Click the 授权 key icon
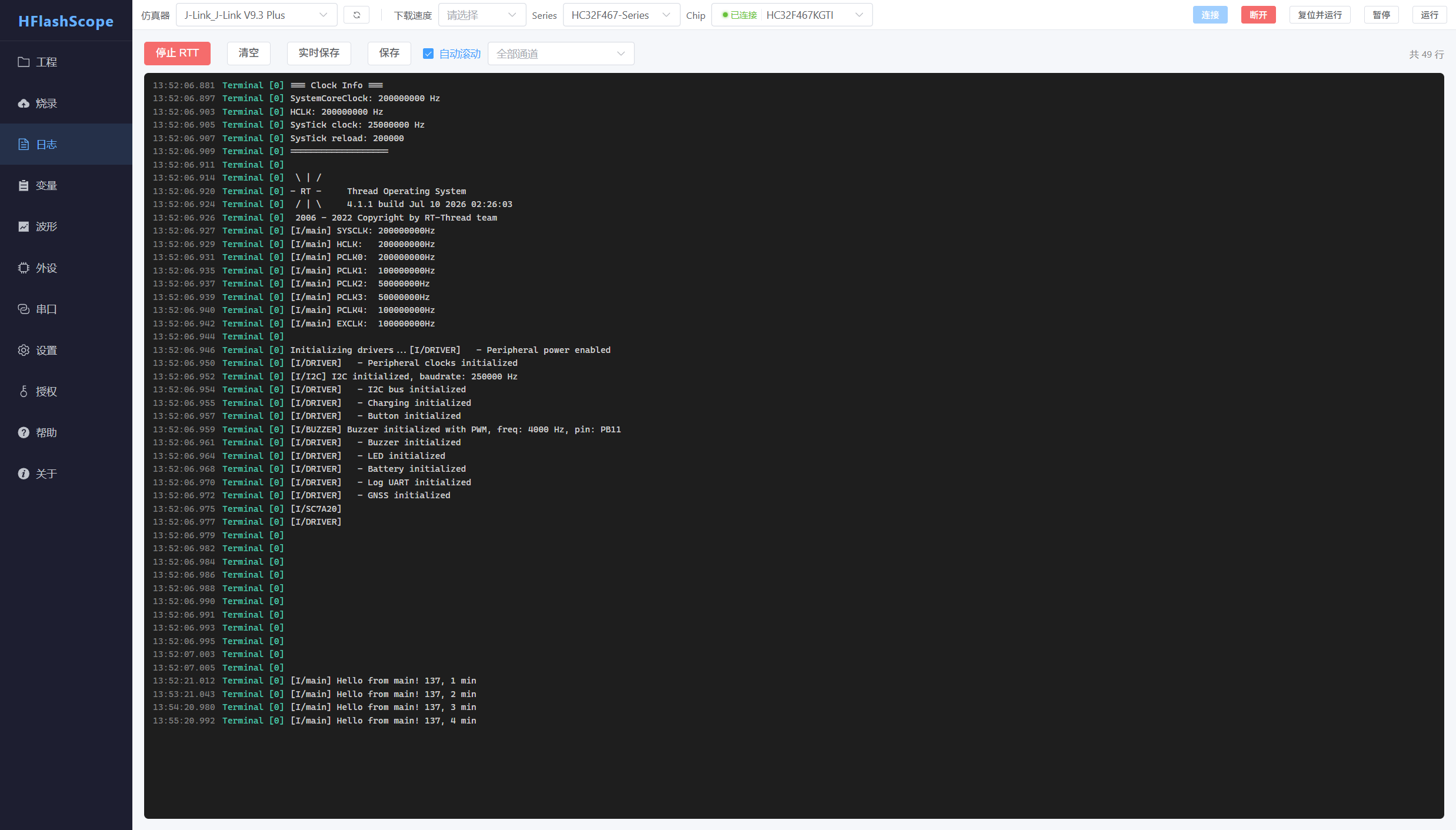Screen dimensions: 1456x830 click(x=24, y=391)
